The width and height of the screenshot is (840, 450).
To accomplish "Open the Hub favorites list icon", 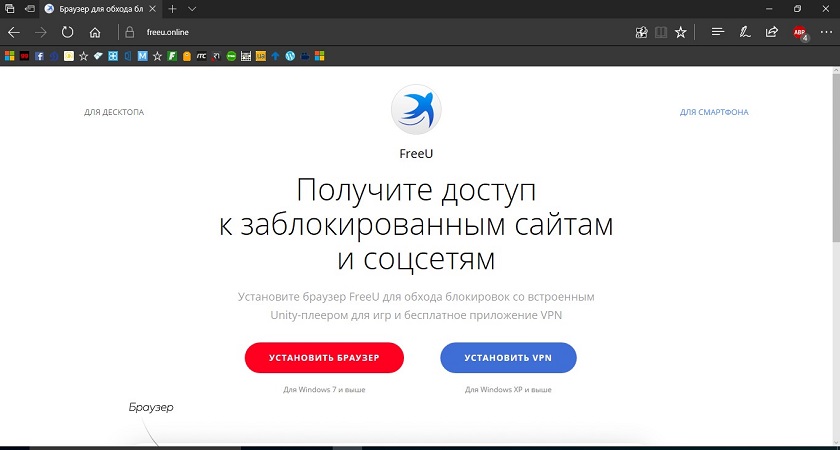I will (717, 32).
